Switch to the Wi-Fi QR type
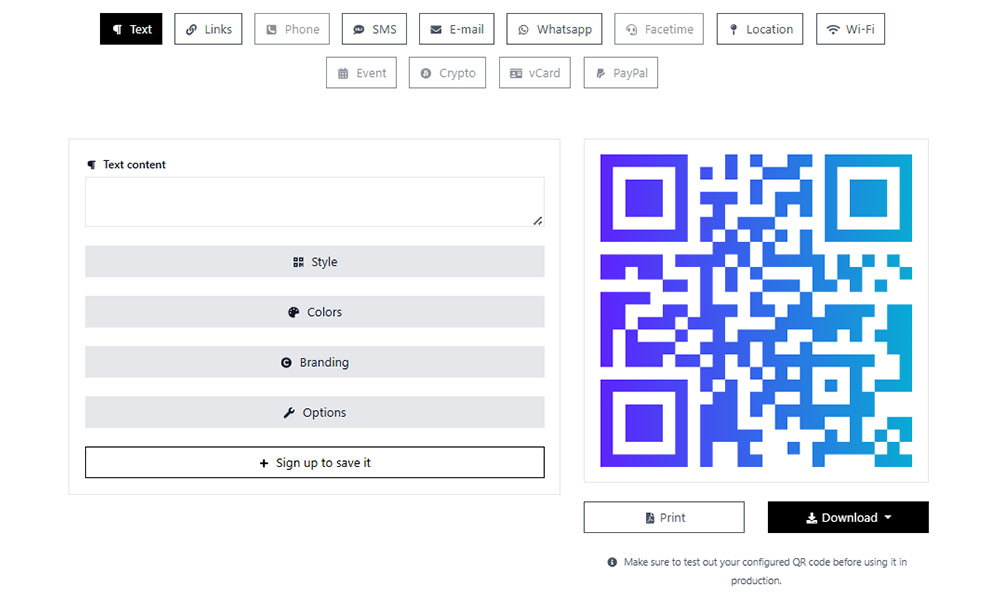Viewport: 1000px width, 600px height. coord(850,29)
